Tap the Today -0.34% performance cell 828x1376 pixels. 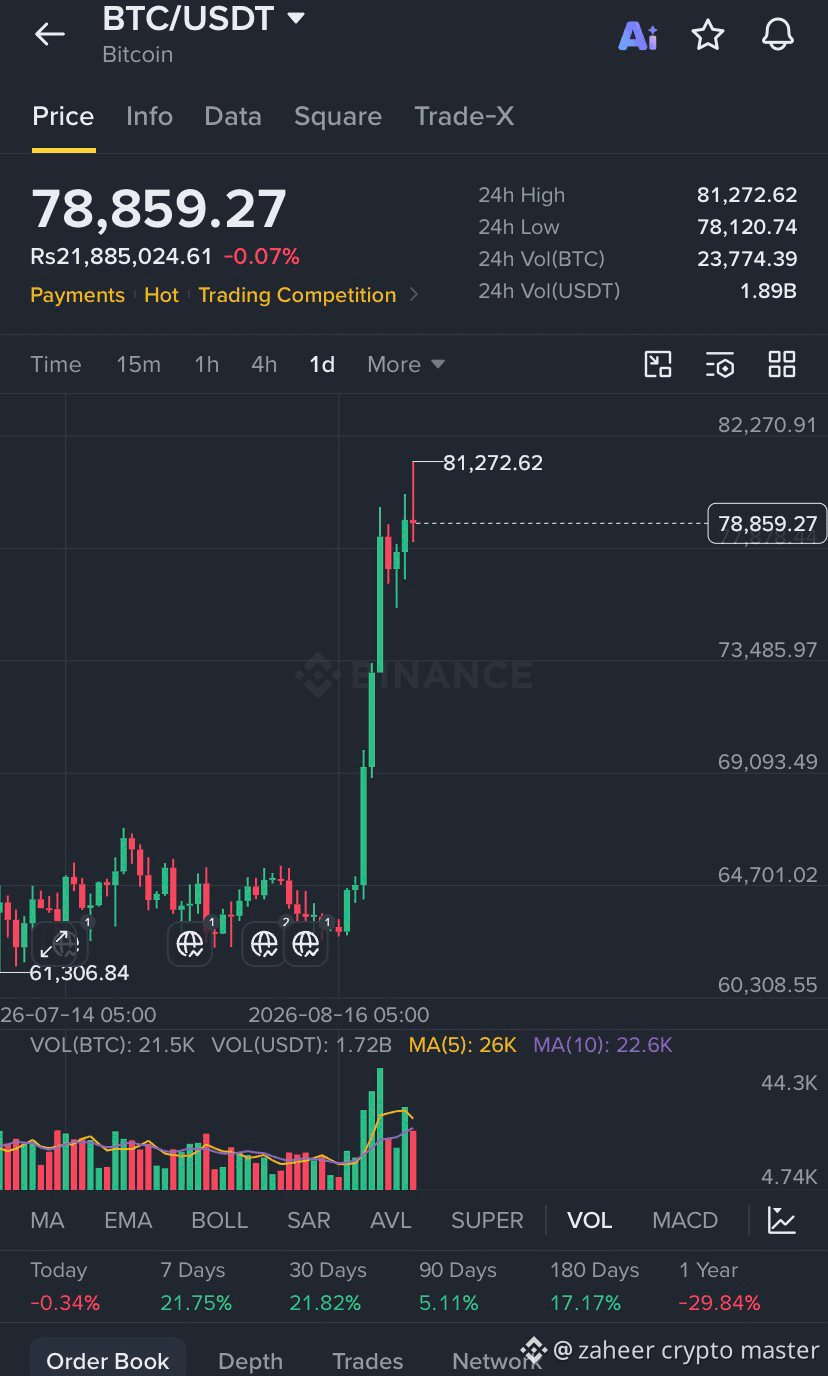tap(65, 1286)
